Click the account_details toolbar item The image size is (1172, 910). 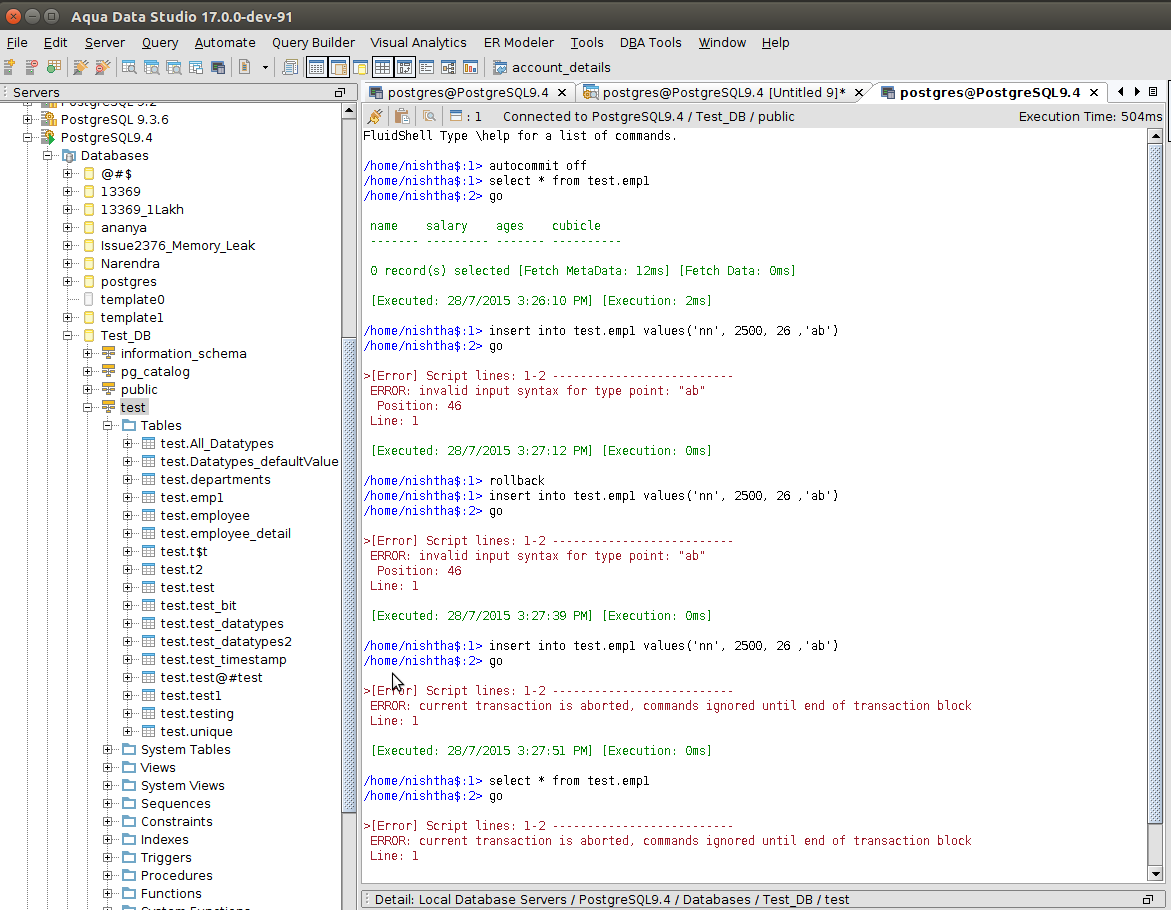[x=560, y=68]
